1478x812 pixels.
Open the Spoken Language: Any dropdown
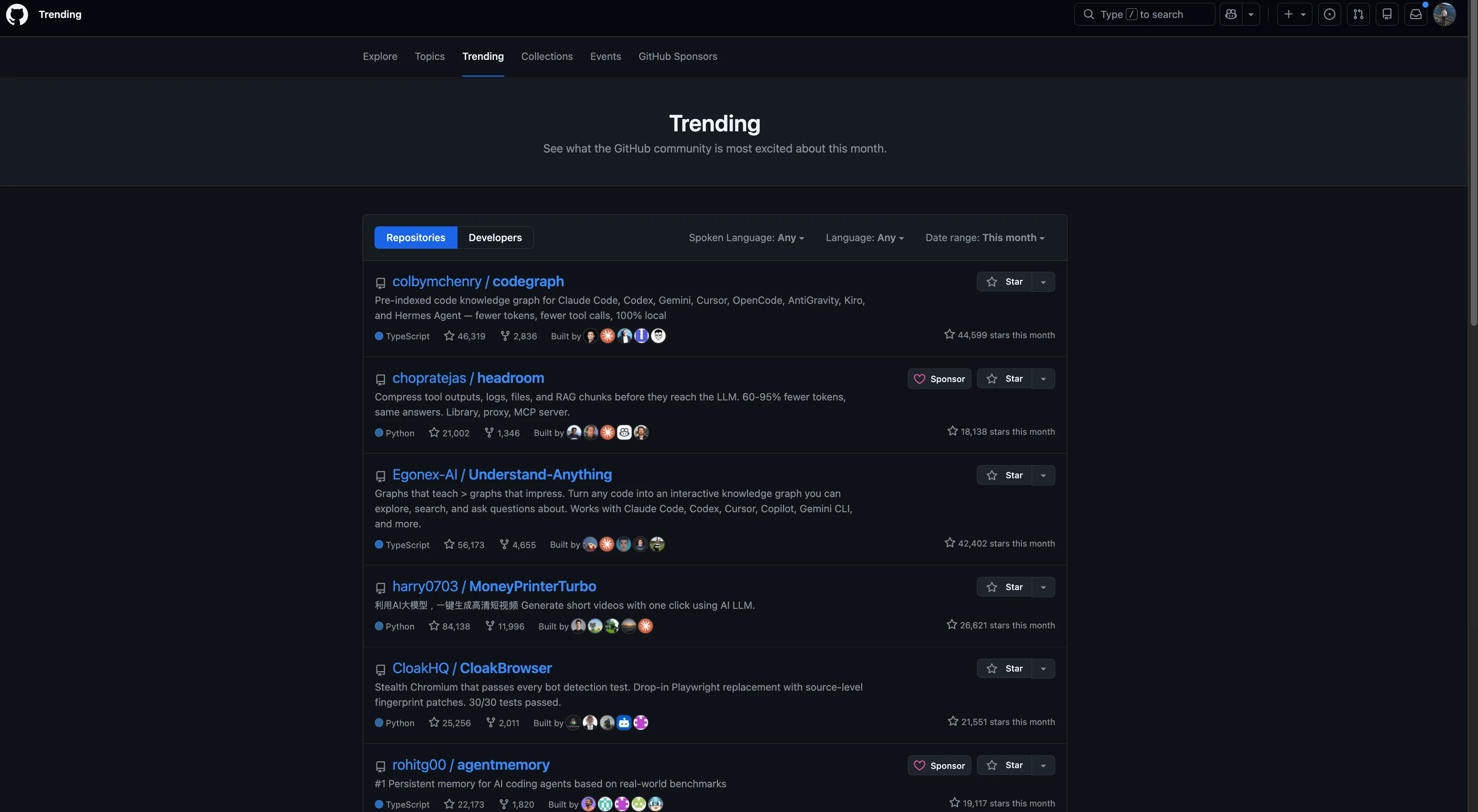(x=746, y=238)
